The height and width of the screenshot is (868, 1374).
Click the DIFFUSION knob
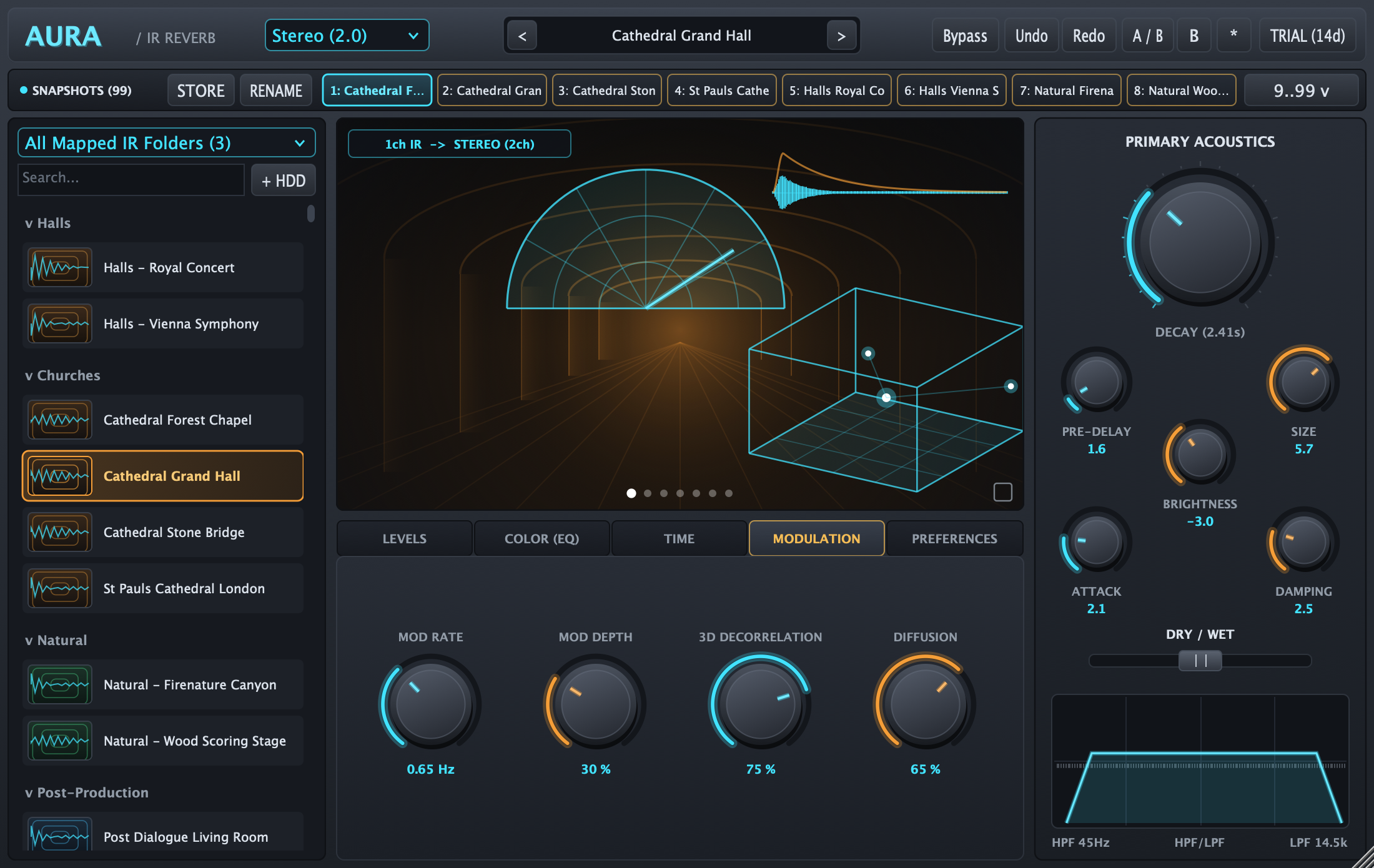tap(925, 703)
